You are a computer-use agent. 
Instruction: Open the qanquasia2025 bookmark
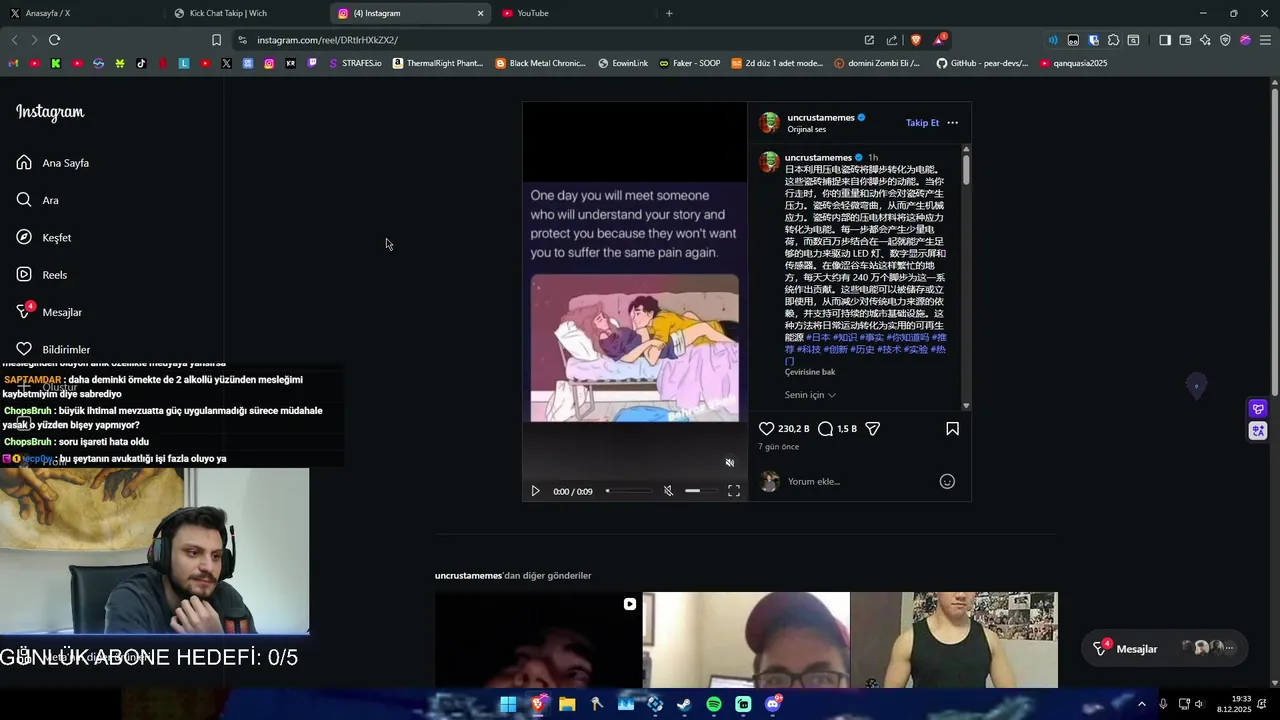click(x=1074, y=63)
